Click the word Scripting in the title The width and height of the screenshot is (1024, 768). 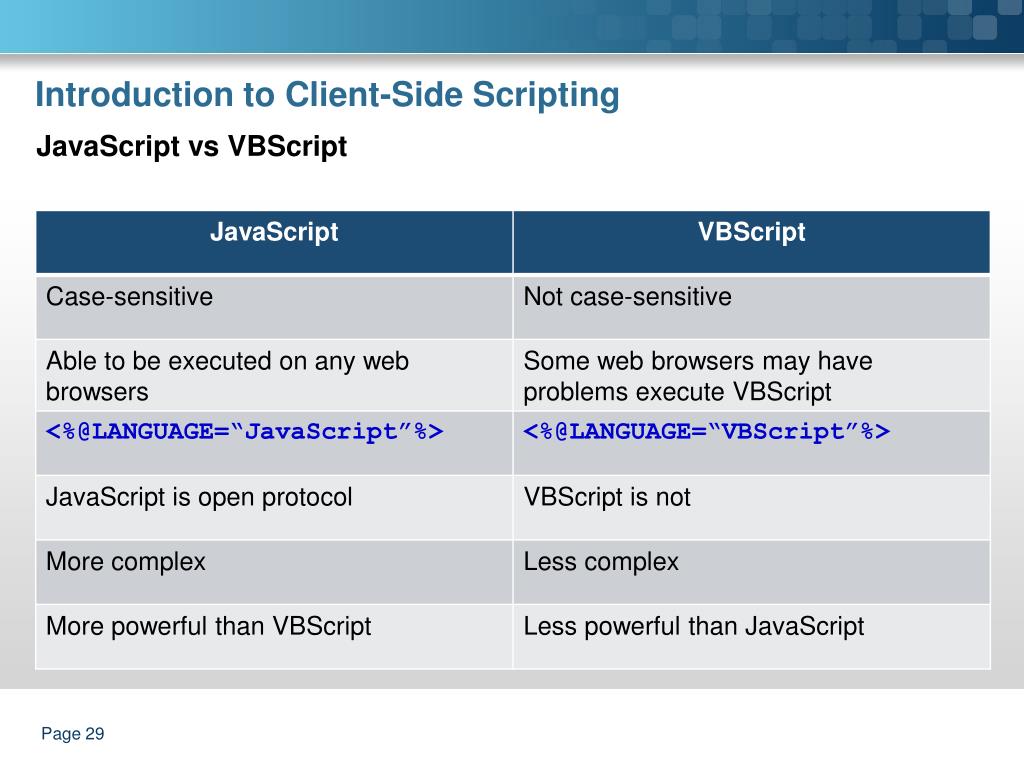[546, 95]
